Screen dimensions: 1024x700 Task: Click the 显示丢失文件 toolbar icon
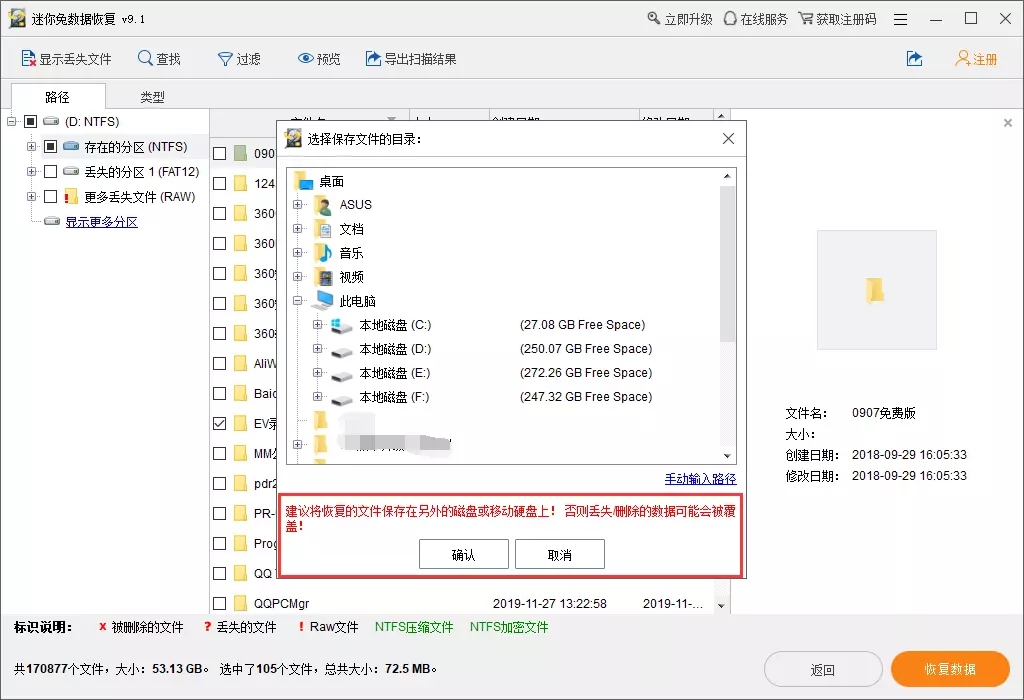29,59
